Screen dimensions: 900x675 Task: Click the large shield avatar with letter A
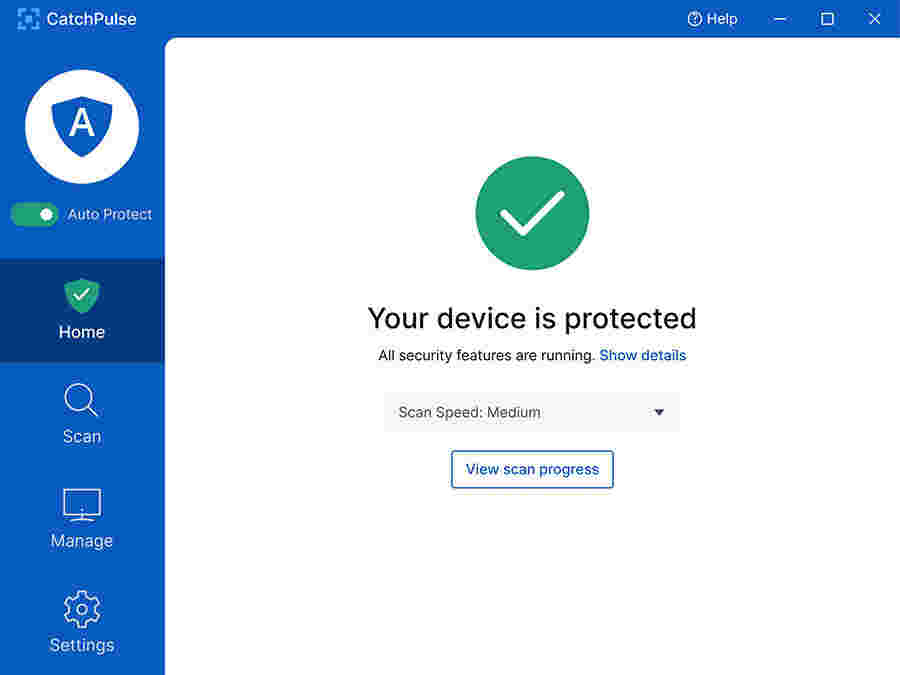click(82, 126)
